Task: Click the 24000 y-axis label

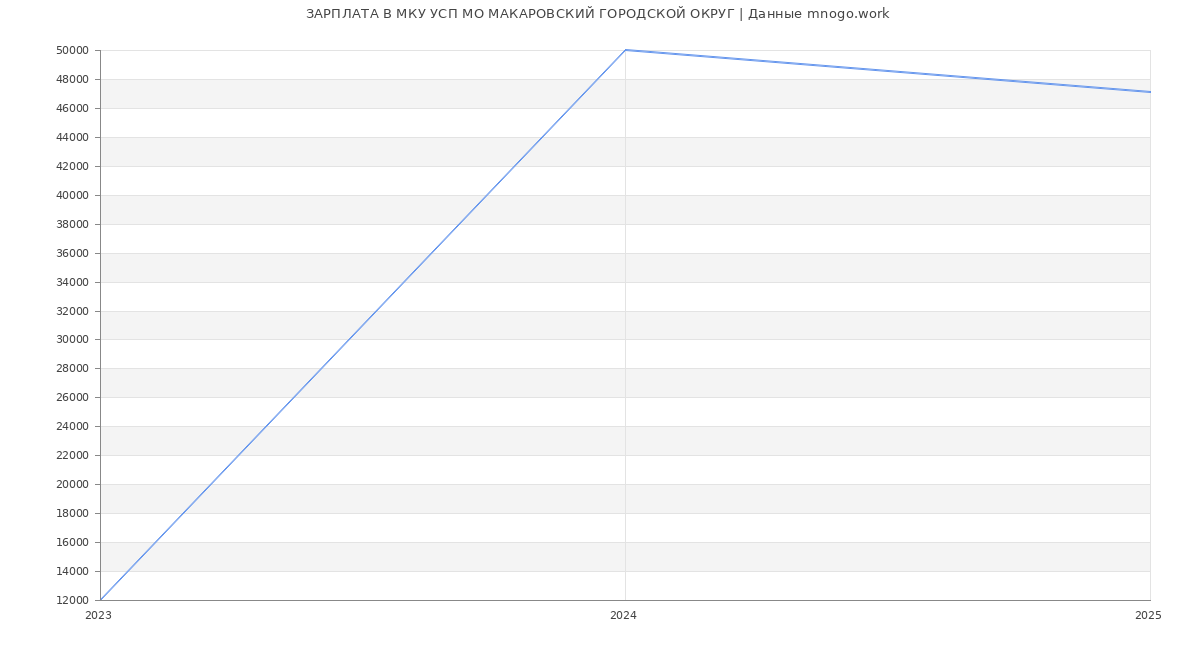Action: [x=72, y=427]
